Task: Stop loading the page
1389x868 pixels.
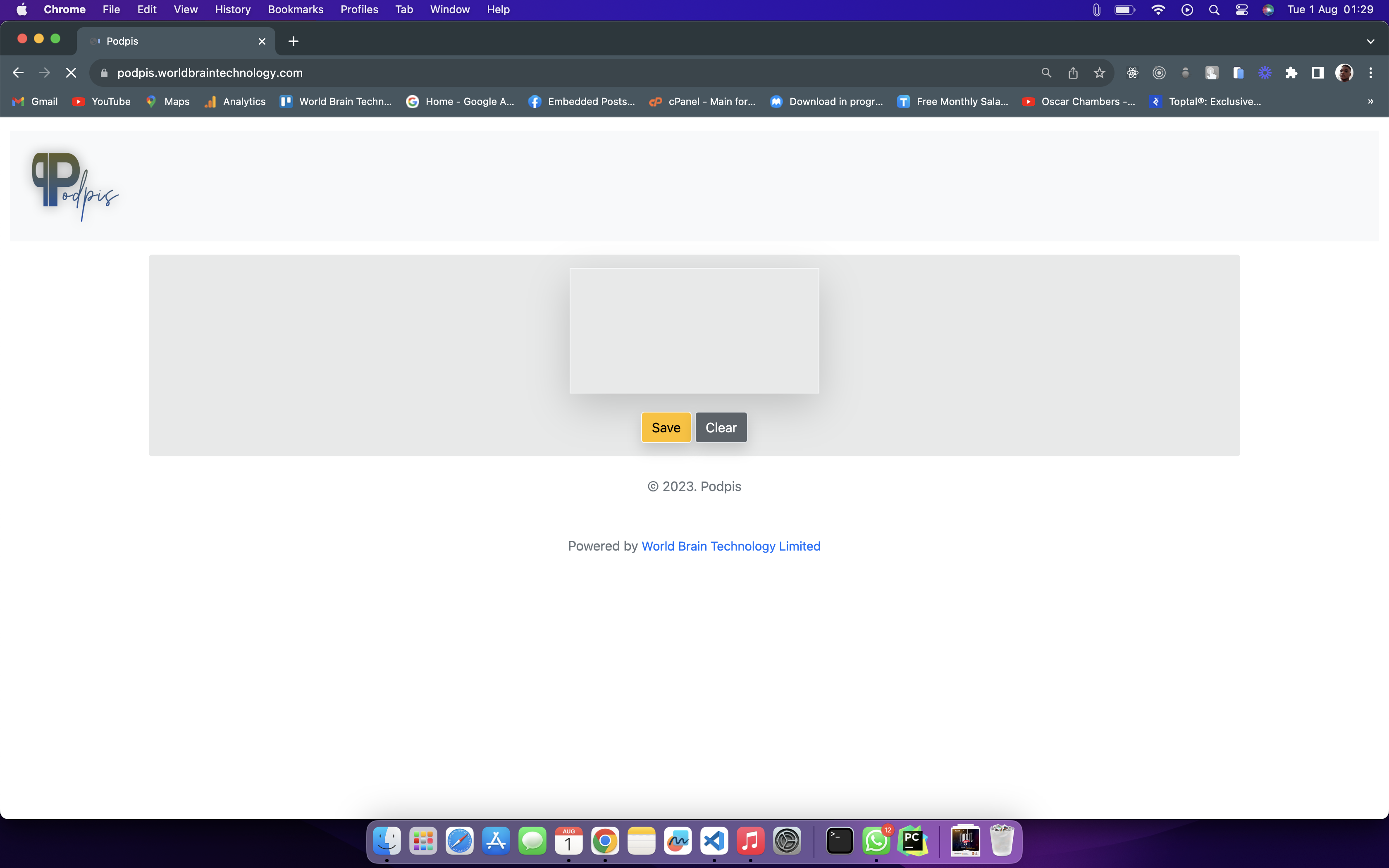Action: click(71, 73)
